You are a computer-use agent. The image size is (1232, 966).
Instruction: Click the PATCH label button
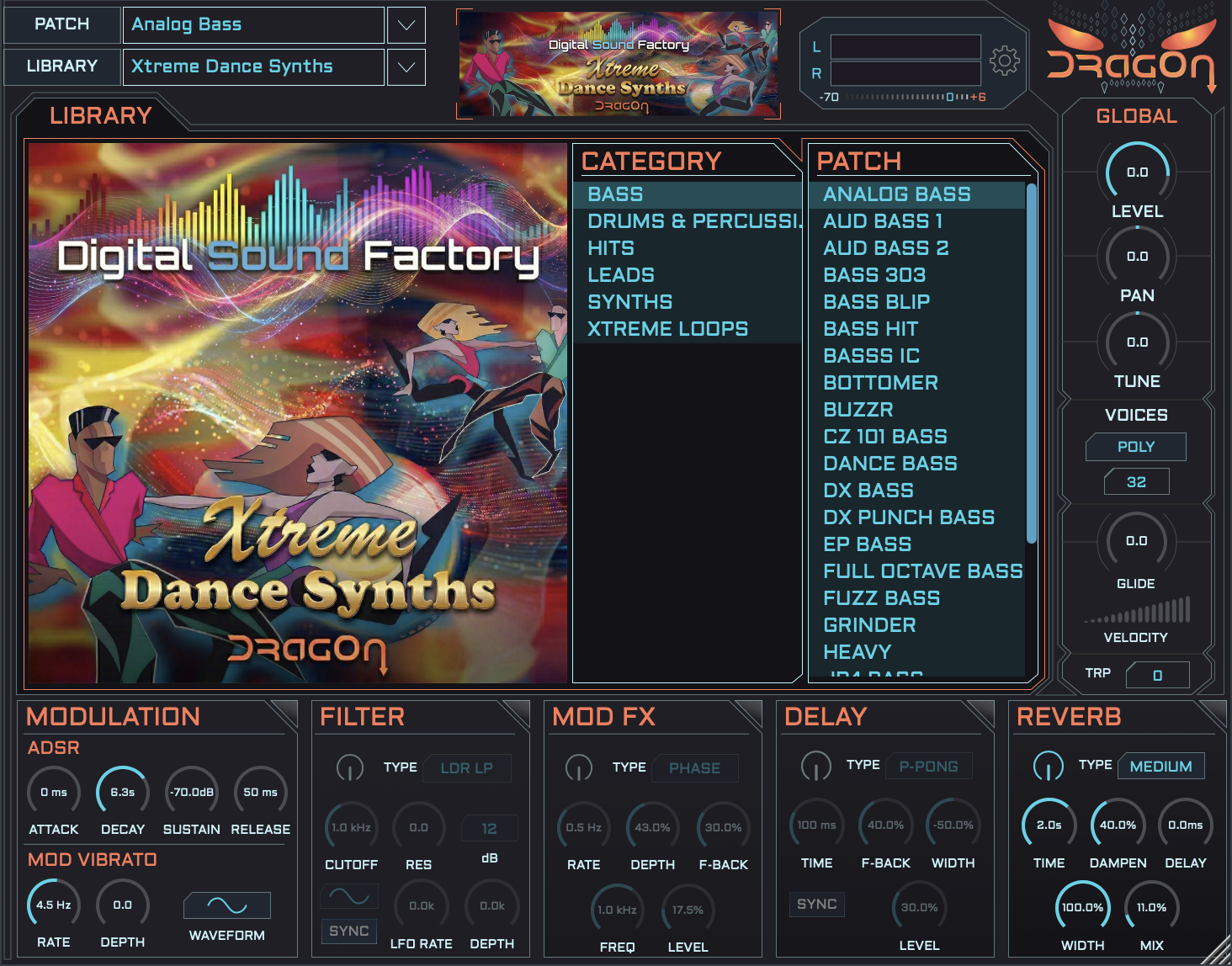point(61,24)
